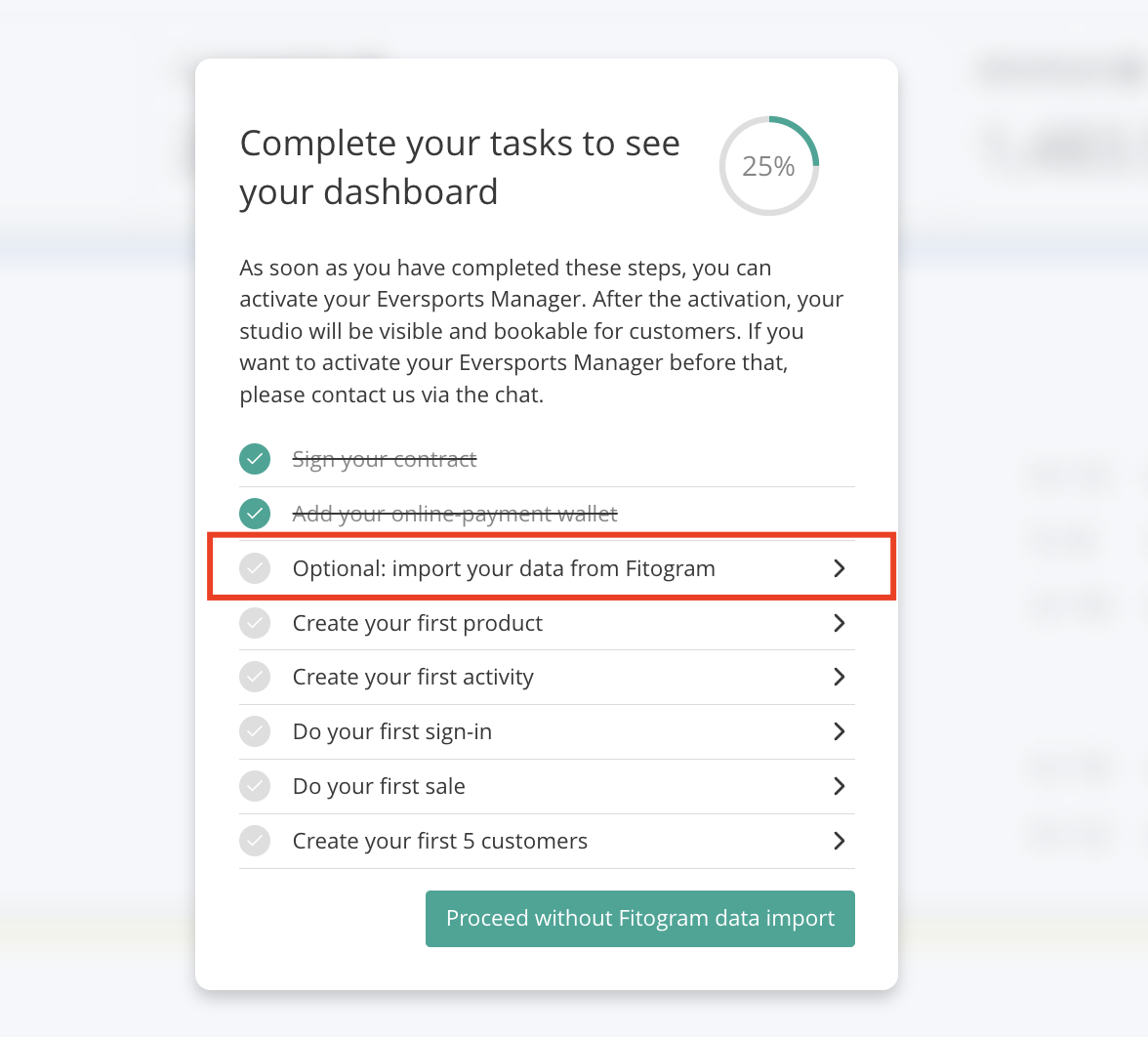The height and width of the screenshot is (1037, 1148).
Task: Click grey check circle for first product
Action: pyautogui.click(x=255, y=623)
